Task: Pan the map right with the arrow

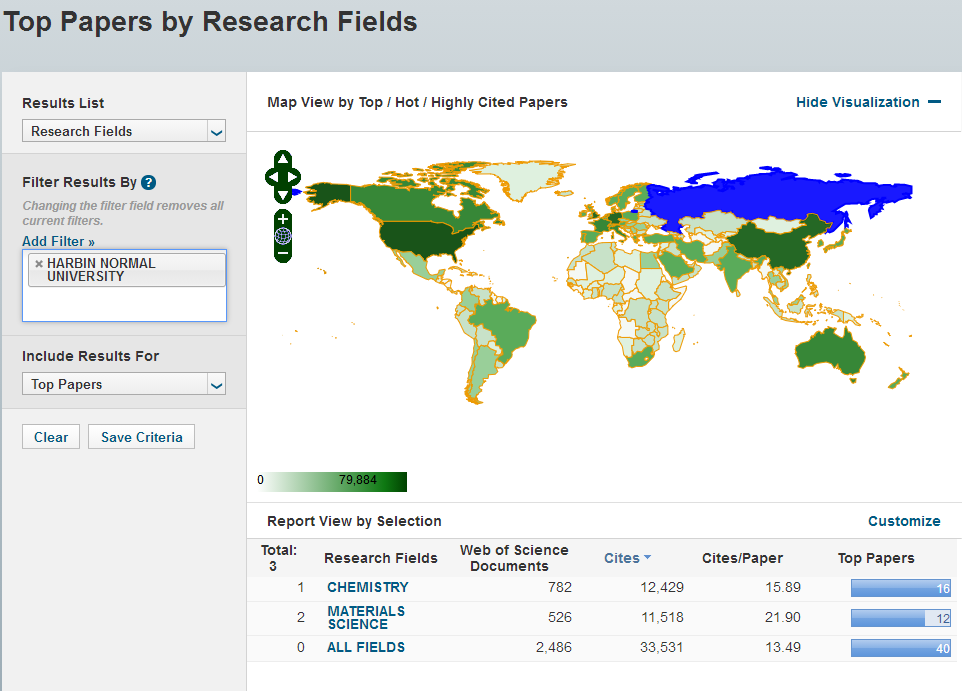Action: click(295, 178)
